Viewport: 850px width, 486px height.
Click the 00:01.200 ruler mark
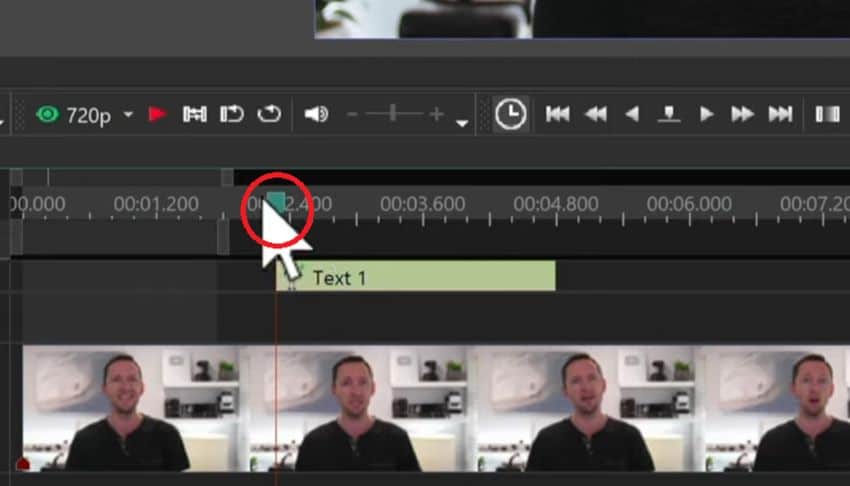pyautogui.click(x=156, y=204)
